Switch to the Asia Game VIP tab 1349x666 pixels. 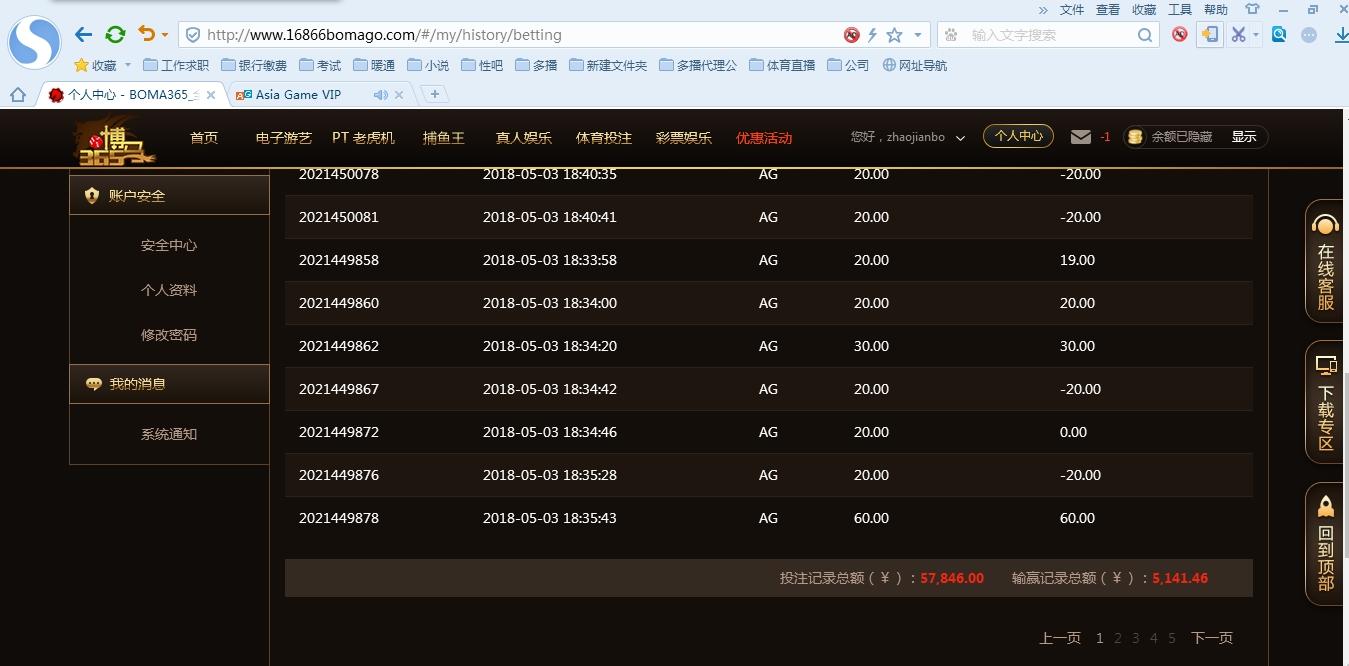[x=298, y=95]
